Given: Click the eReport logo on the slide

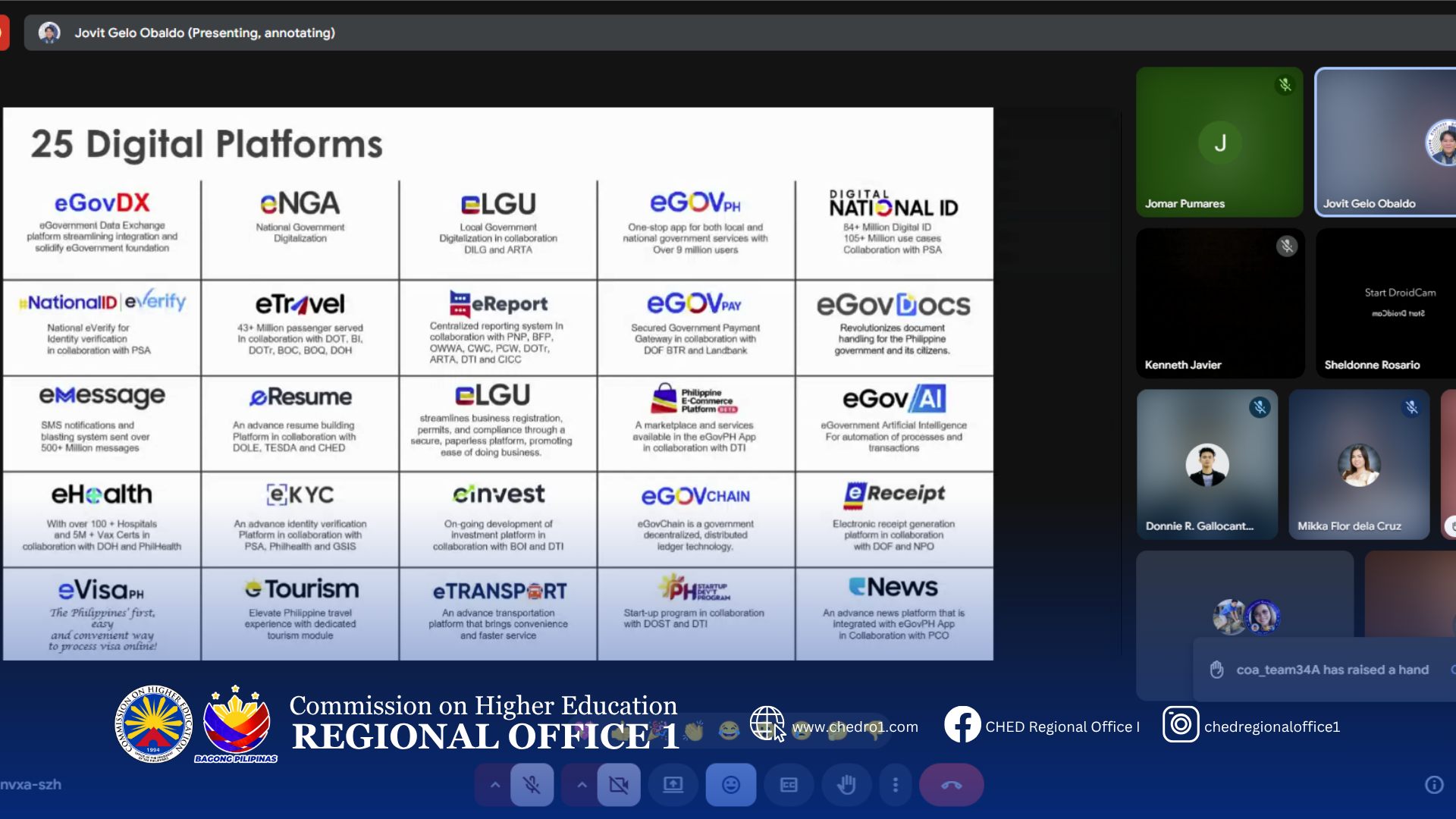Looking at the screenshot, I should pyautogui.click(x=497, y=303).
